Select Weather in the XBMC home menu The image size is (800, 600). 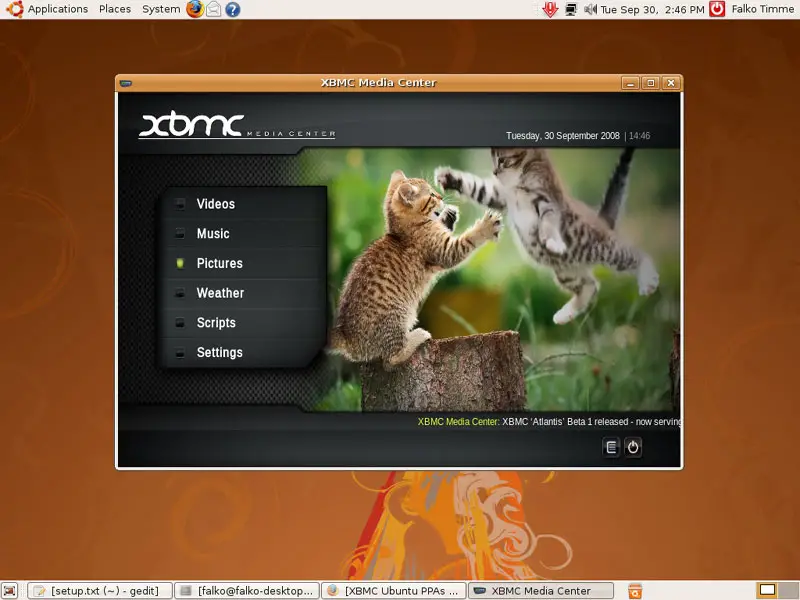[x=245, y=293]
